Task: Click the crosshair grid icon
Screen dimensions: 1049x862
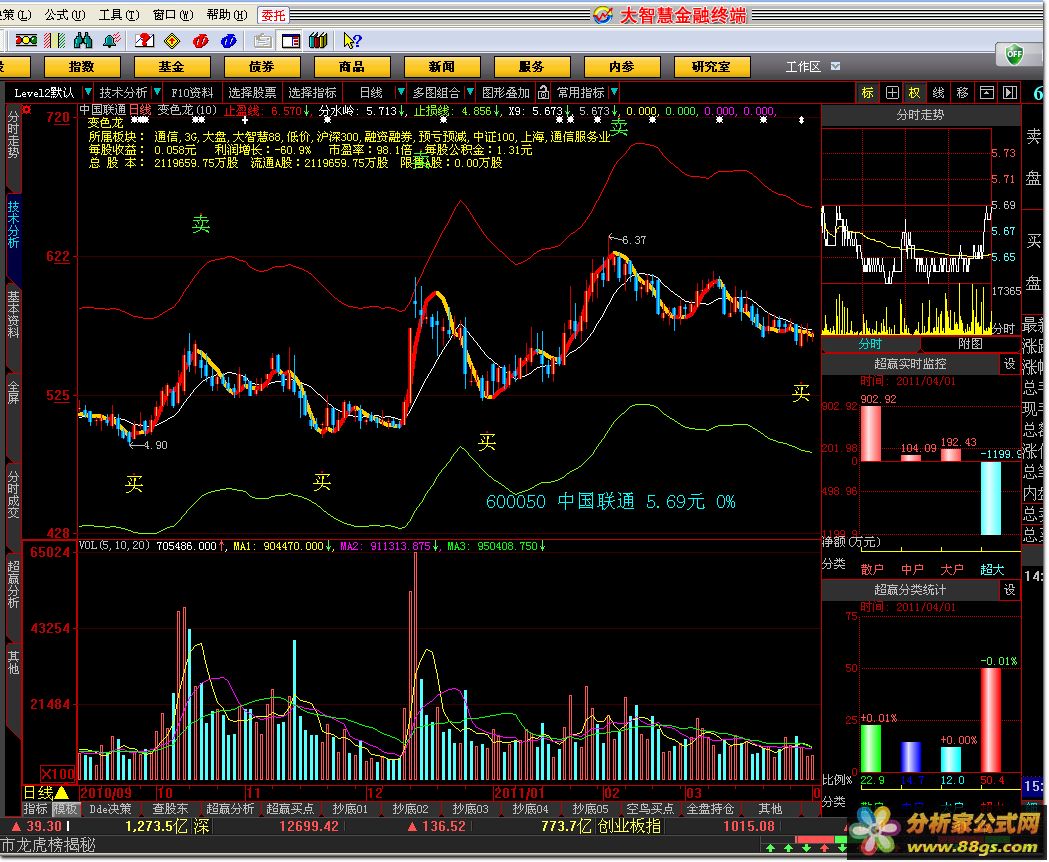Action: pyautogui.click(x=892, y=92)
